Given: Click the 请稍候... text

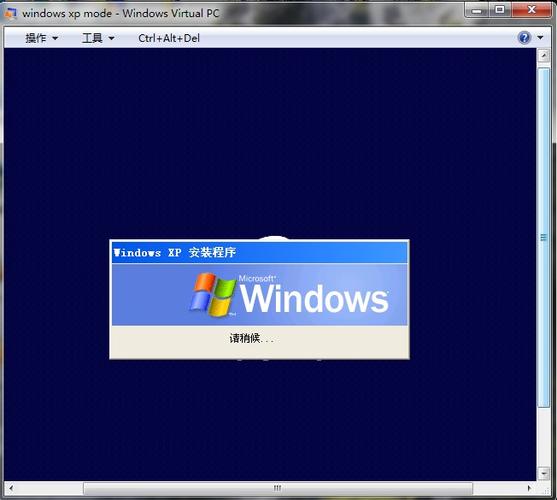Looking at the screenshot, I should tap(252, 338).
